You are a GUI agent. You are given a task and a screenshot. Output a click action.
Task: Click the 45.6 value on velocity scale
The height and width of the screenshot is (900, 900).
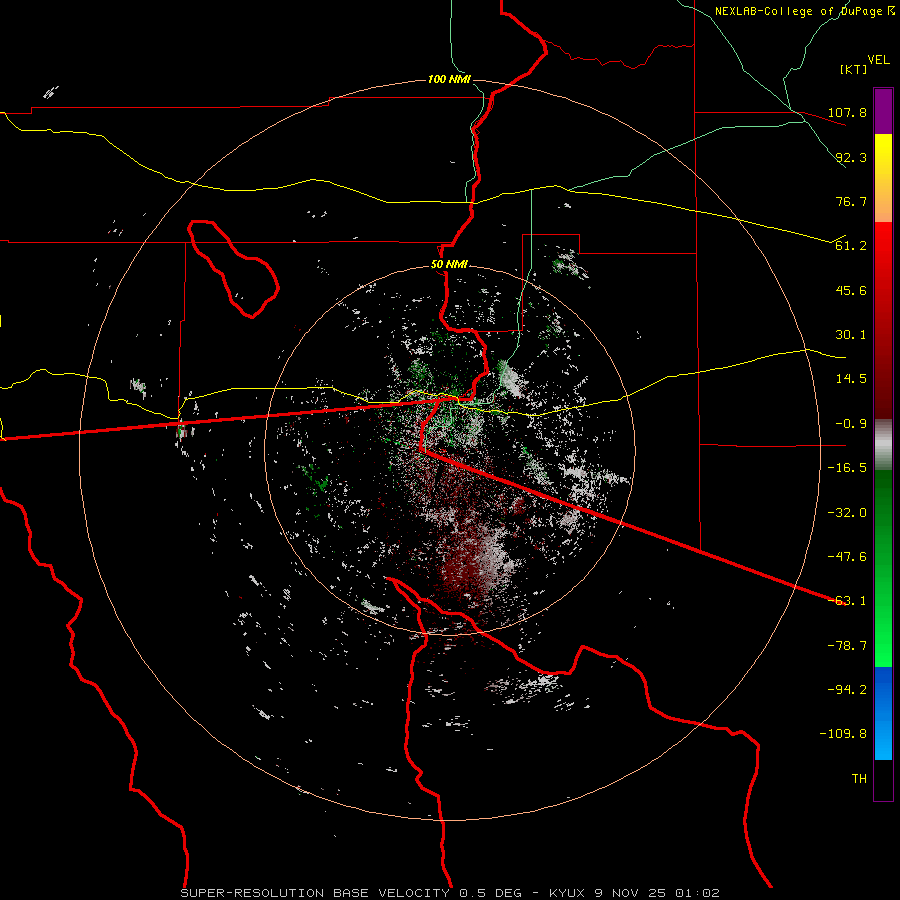[851, 290]
